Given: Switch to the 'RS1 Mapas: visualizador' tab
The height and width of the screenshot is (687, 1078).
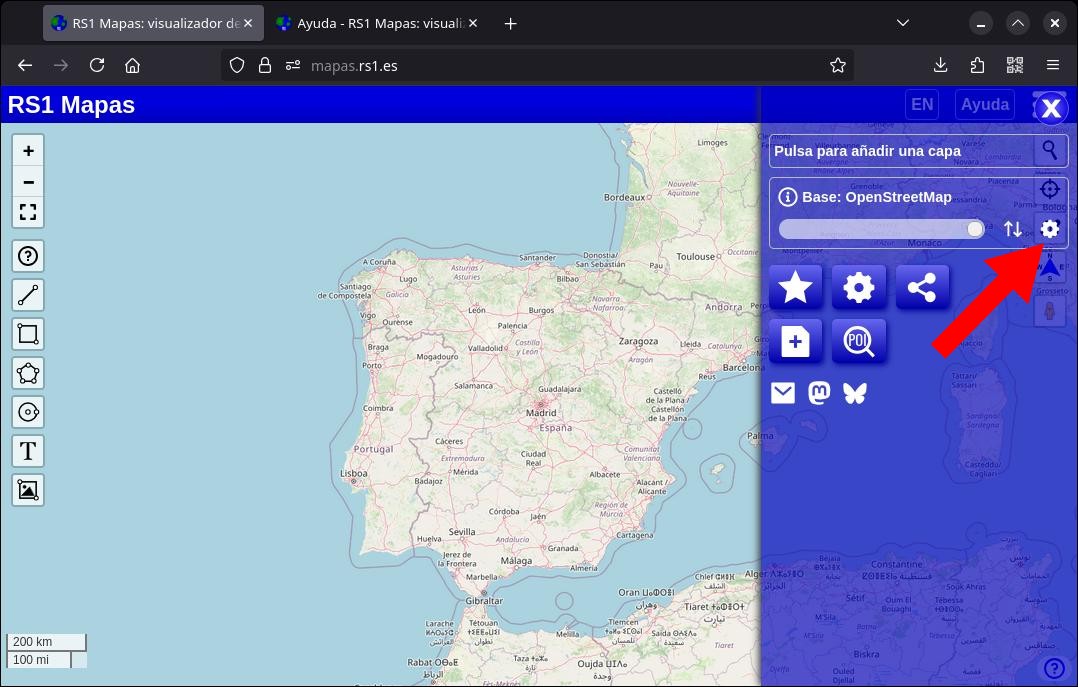Looking at the screenshot, I should click(x=153, y=23).
